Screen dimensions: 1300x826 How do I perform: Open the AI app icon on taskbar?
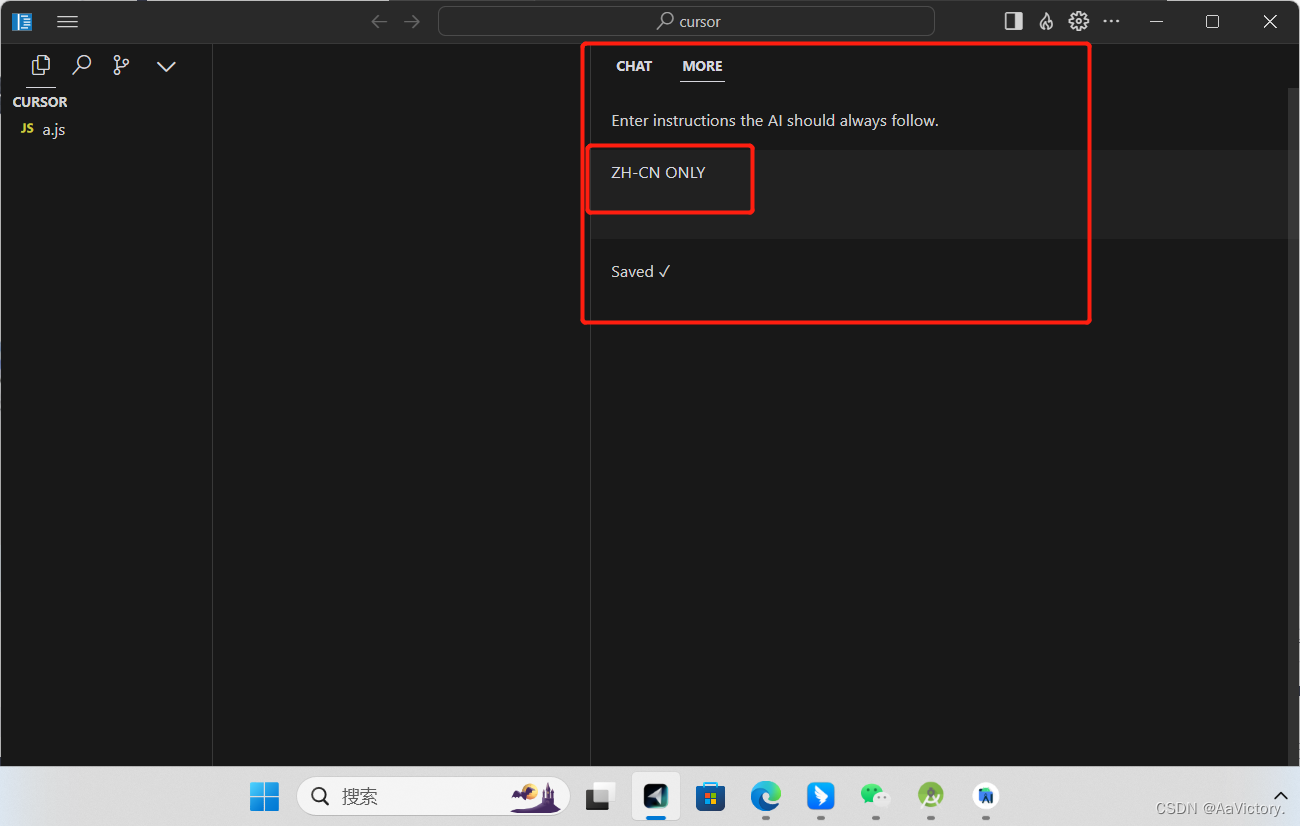pyautogui.click(x=986, y=796)
